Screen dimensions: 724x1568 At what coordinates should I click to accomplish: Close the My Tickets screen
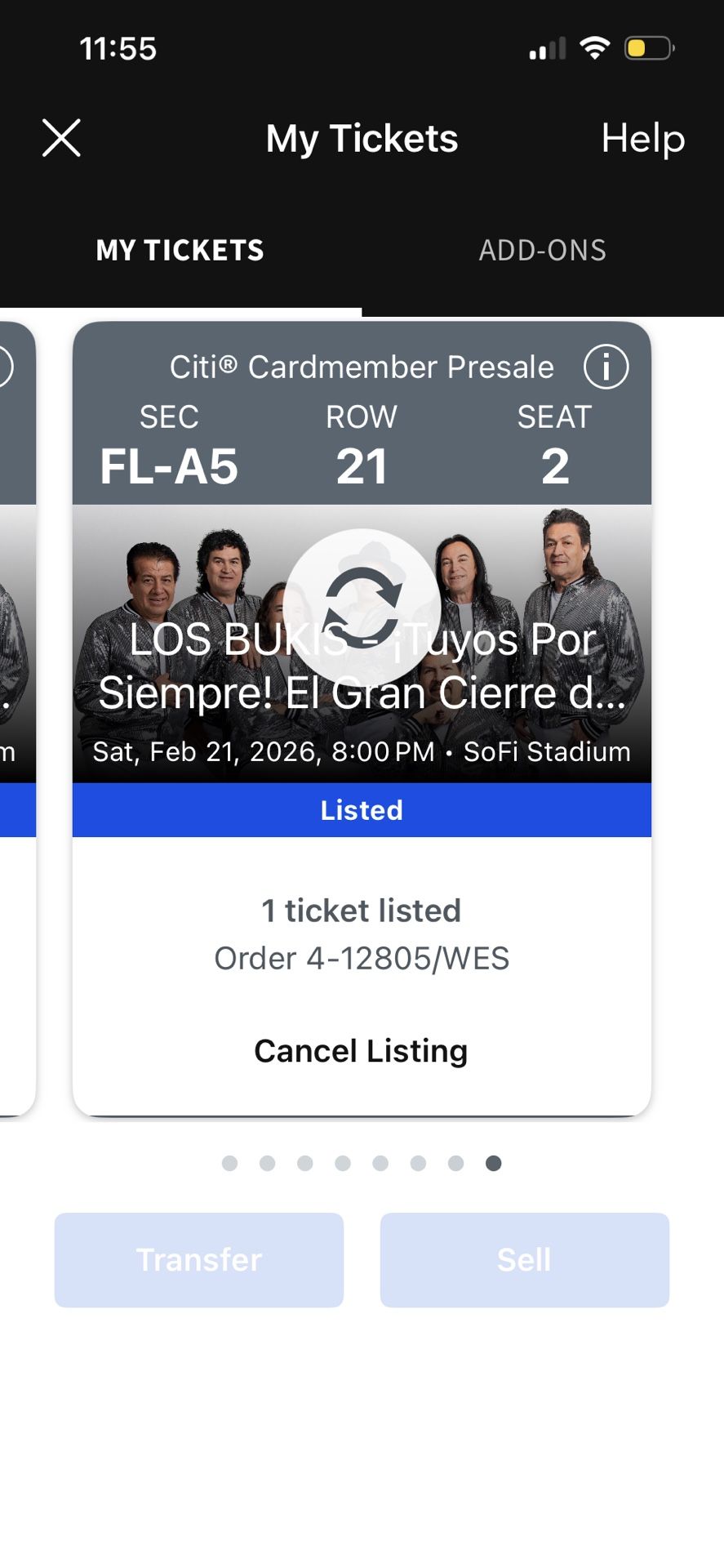pyautogui.click(x=61, y=138)
